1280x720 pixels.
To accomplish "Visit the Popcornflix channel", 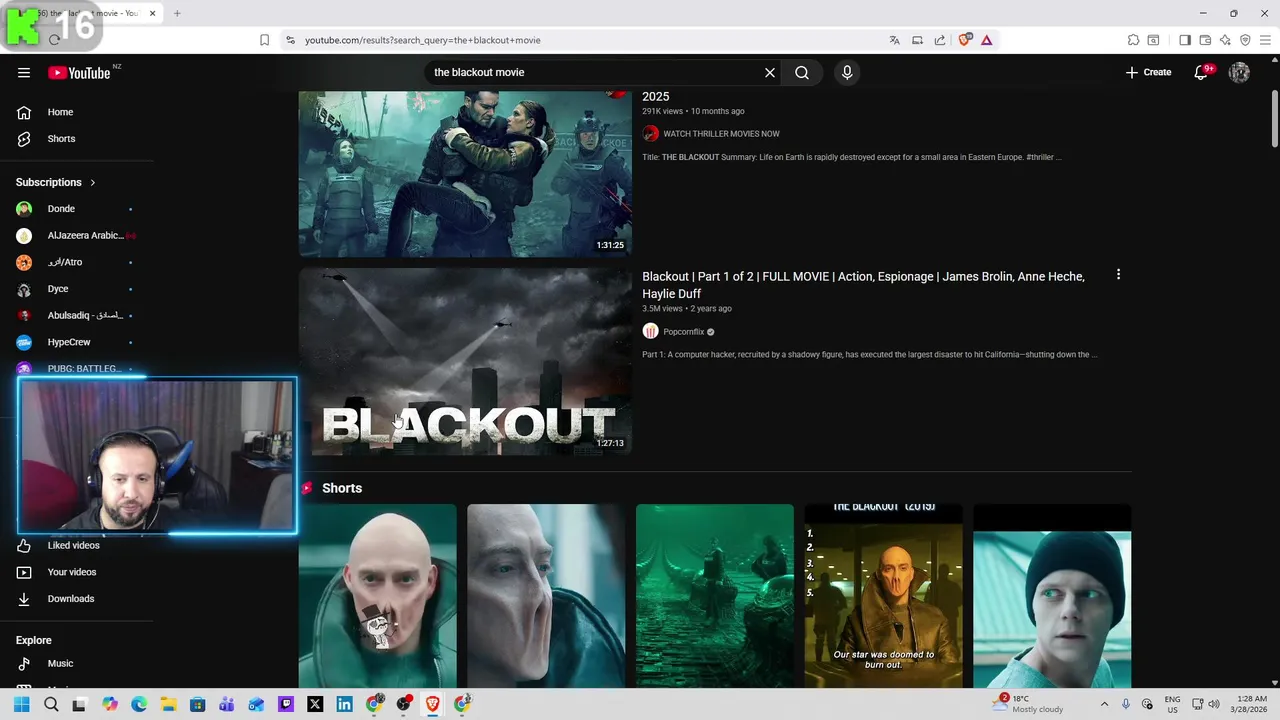I will click(684, 332).
